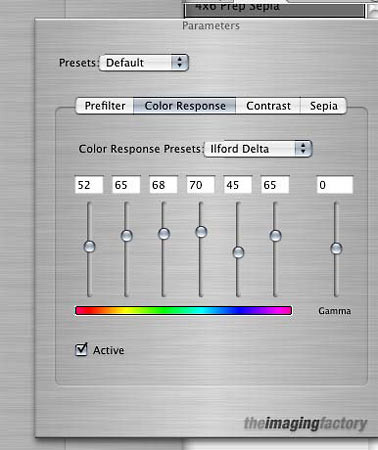The width and height of the screenshot is (378, 450).
Task: Open the Contrast tab
Action: click(x=268, y=106)
